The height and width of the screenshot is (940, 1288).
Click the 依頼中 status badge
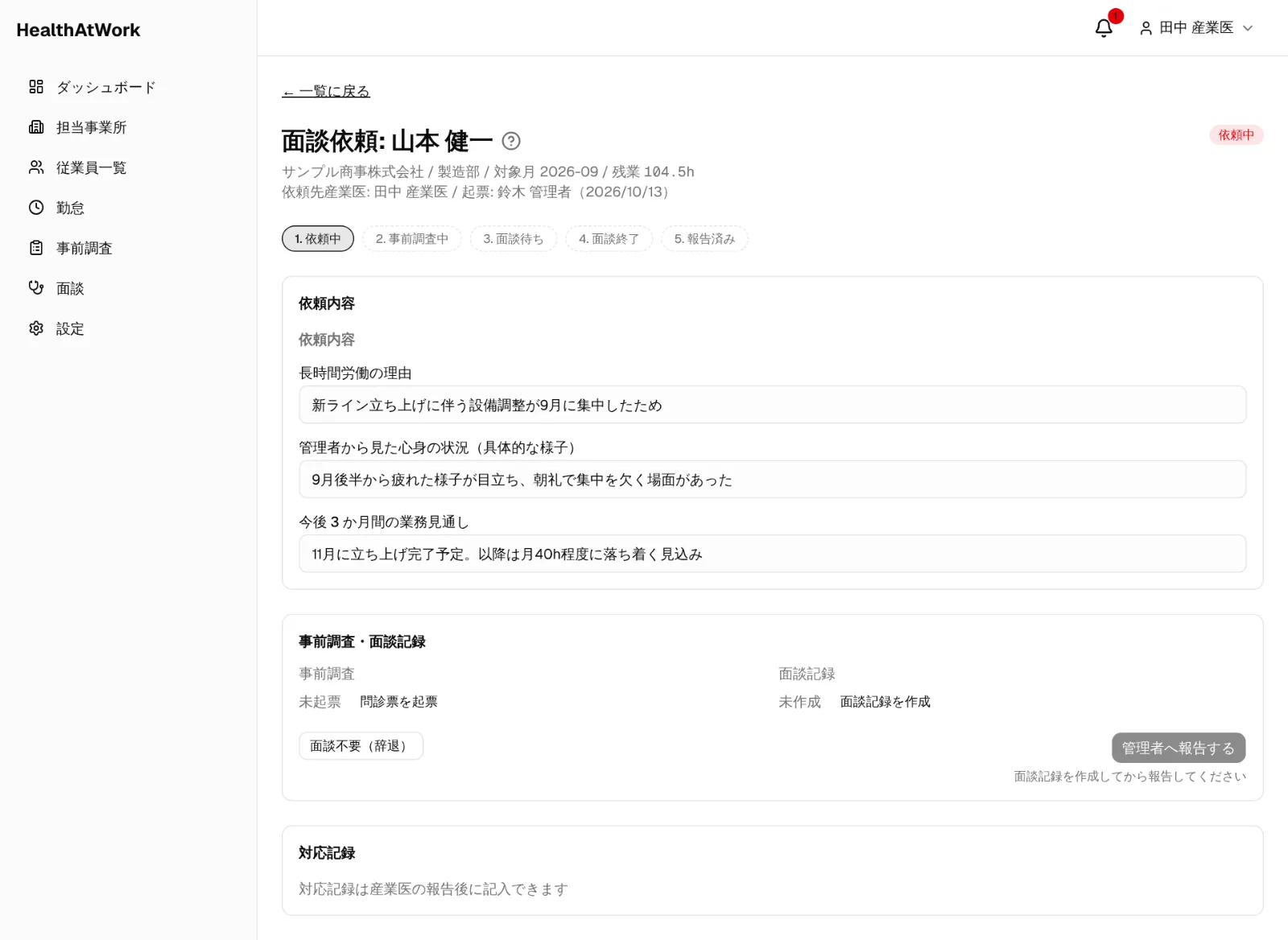(1236, 135)
